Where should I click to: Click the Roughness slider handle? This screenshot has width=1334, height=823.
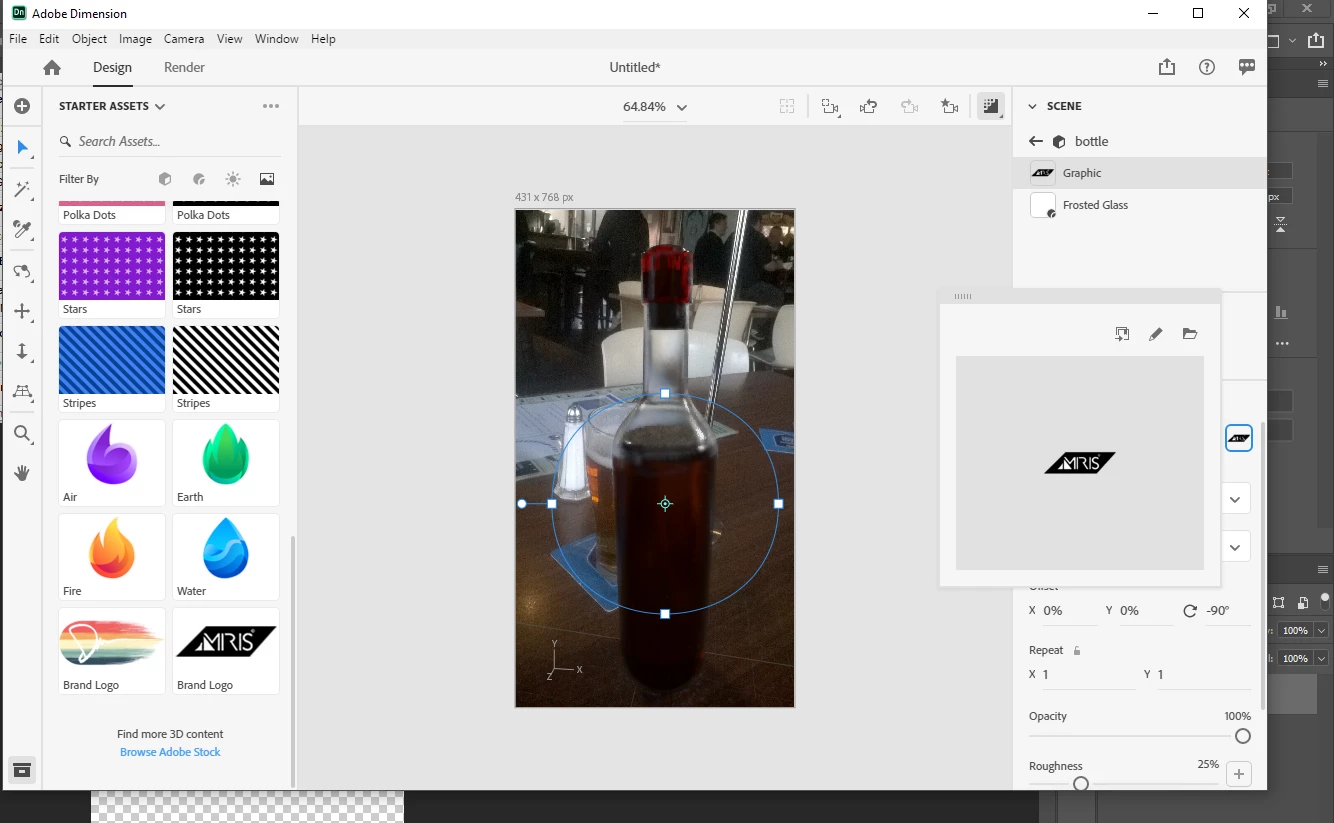1081,784
